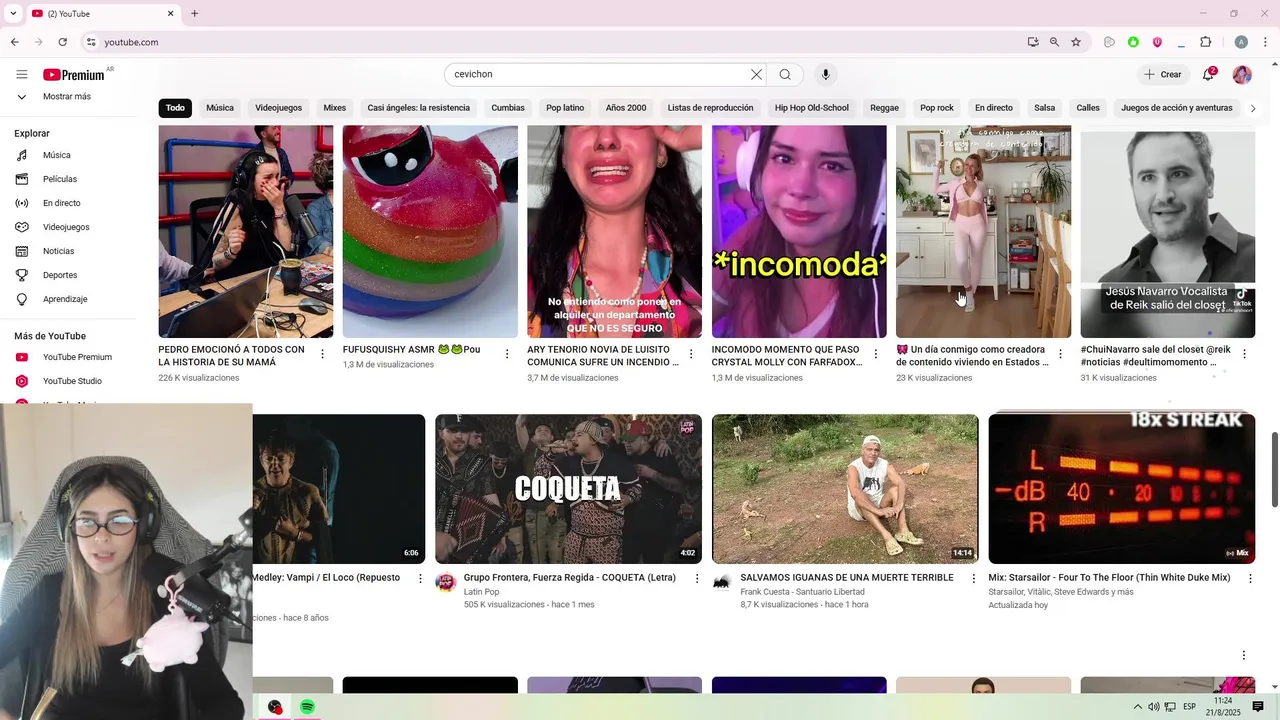
Task: Bookmark this page with star icon
Action: coord(1076,42)
